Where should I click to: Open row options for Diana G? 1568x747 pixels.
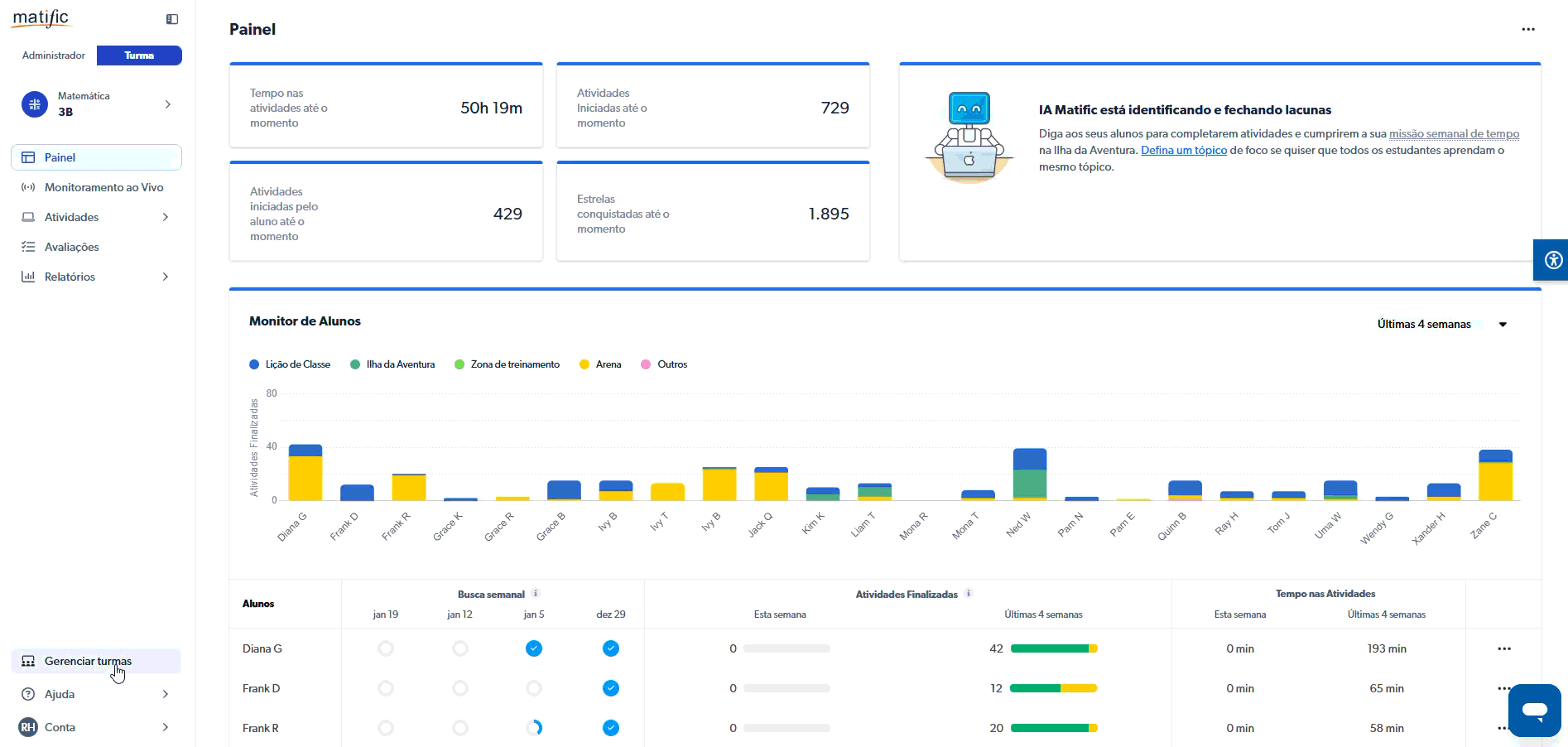[x=1503, y=648]
